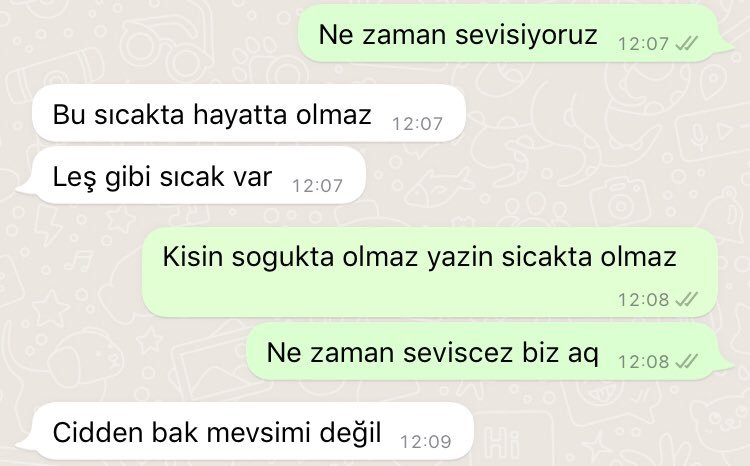This screenshot has width=750, height=466.
Task: Click the 12:09 timestamp on 'Cidden bak mevsimi değil'
Action: point(426,442)
